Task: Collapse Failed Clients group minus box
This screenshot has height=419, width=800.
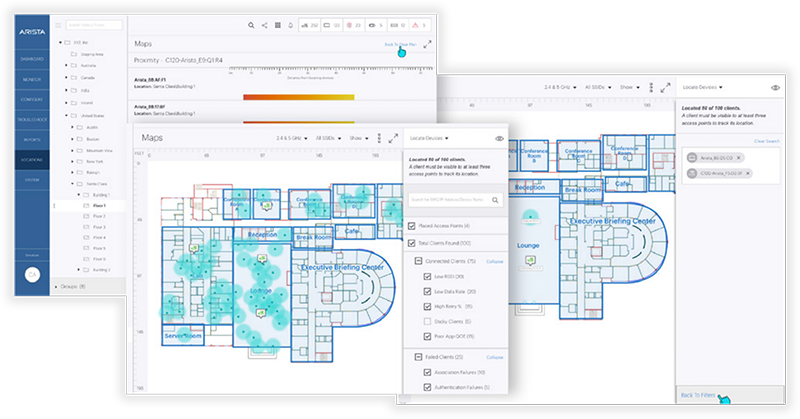Action: pos(418,357)
